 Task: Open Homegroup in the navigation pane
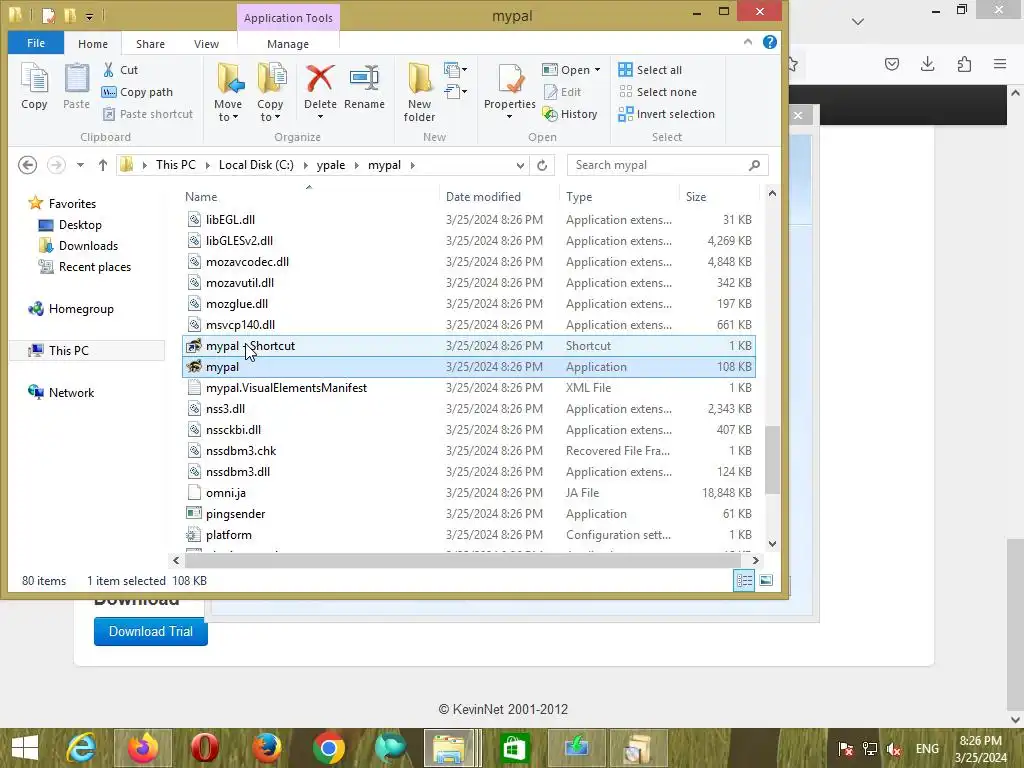[71, 309]
